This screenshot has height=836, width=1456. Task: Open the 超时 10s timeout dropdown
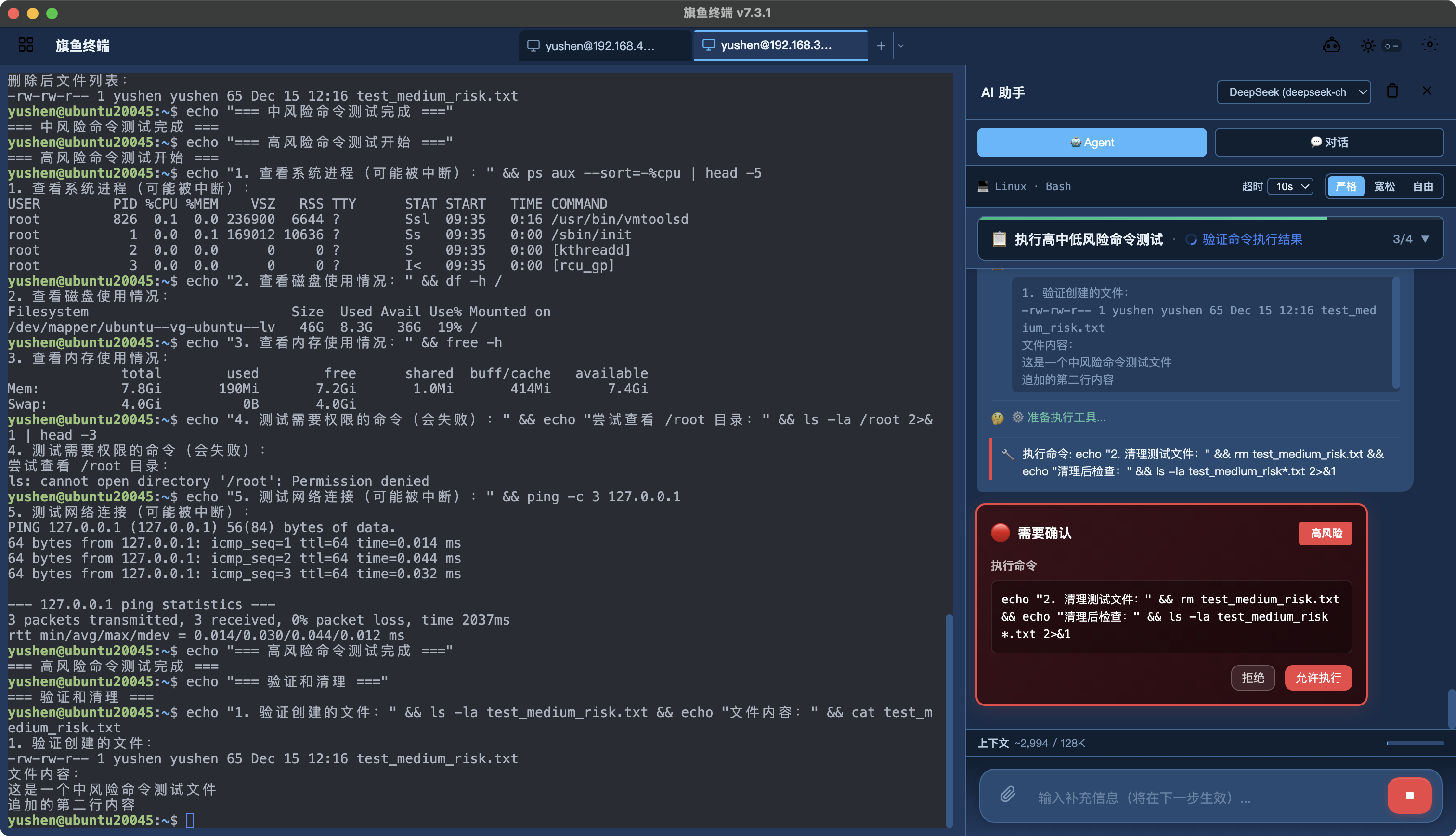pyautogui.click(x=1291, y=187)
